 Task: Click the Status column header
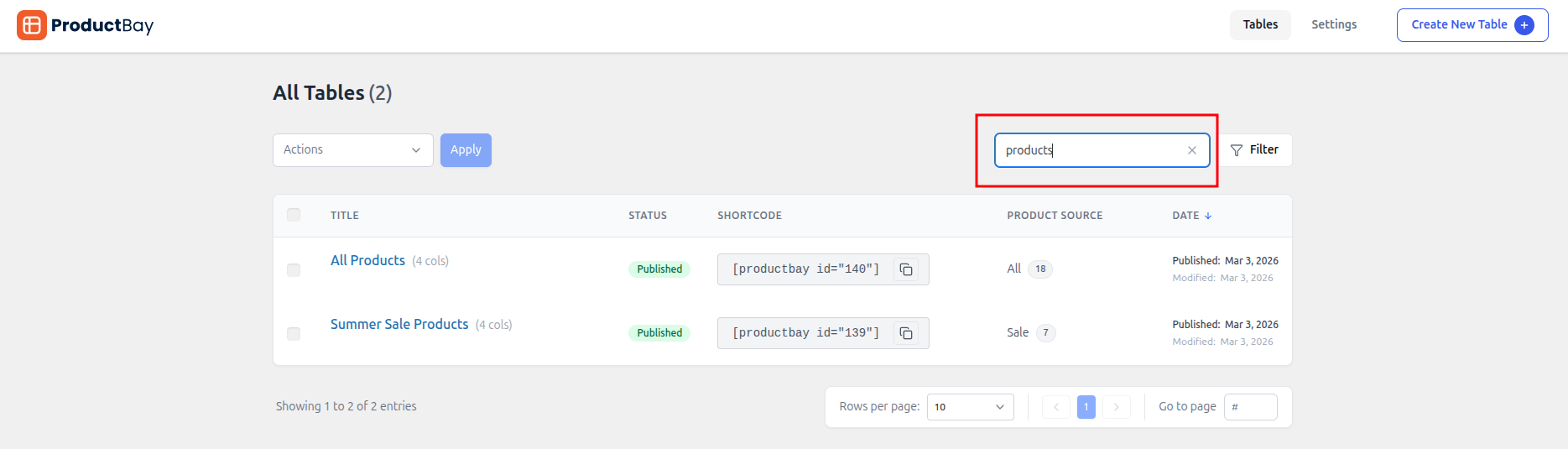coord(648,216)
